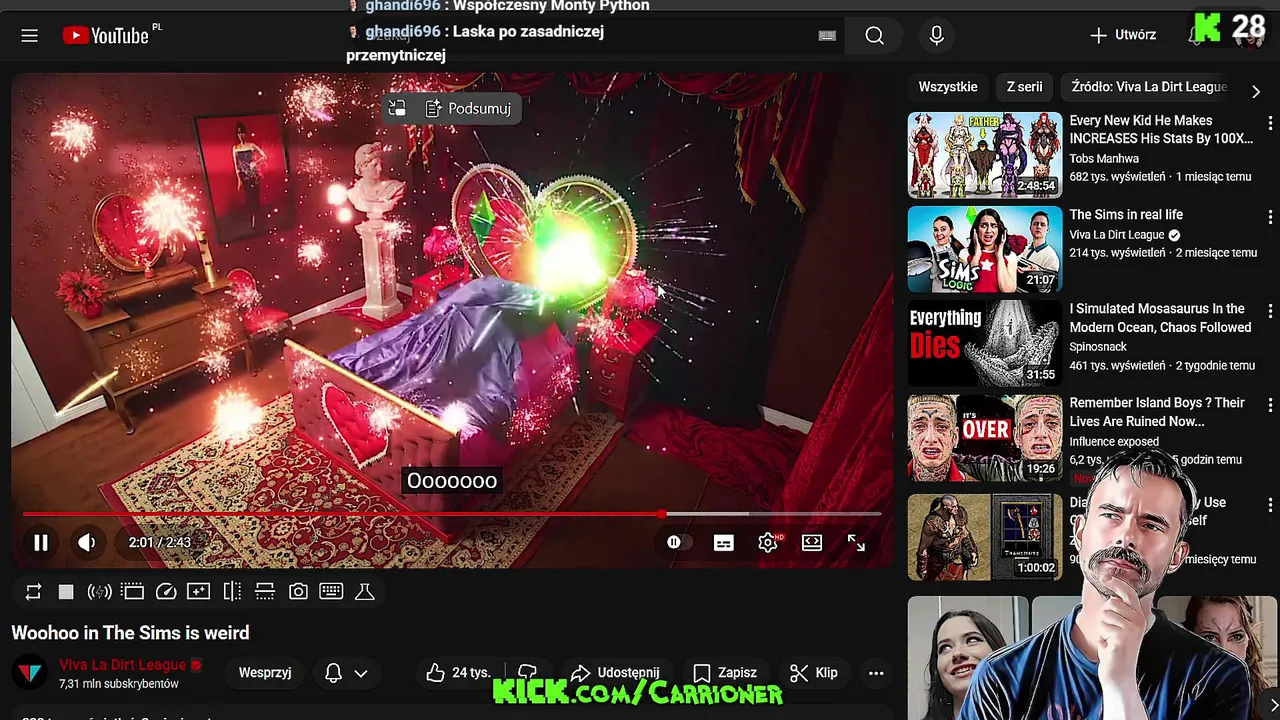Expand the notification bell dropdown
This screenshot has width=1280, height=720.
tap(346, 673)
